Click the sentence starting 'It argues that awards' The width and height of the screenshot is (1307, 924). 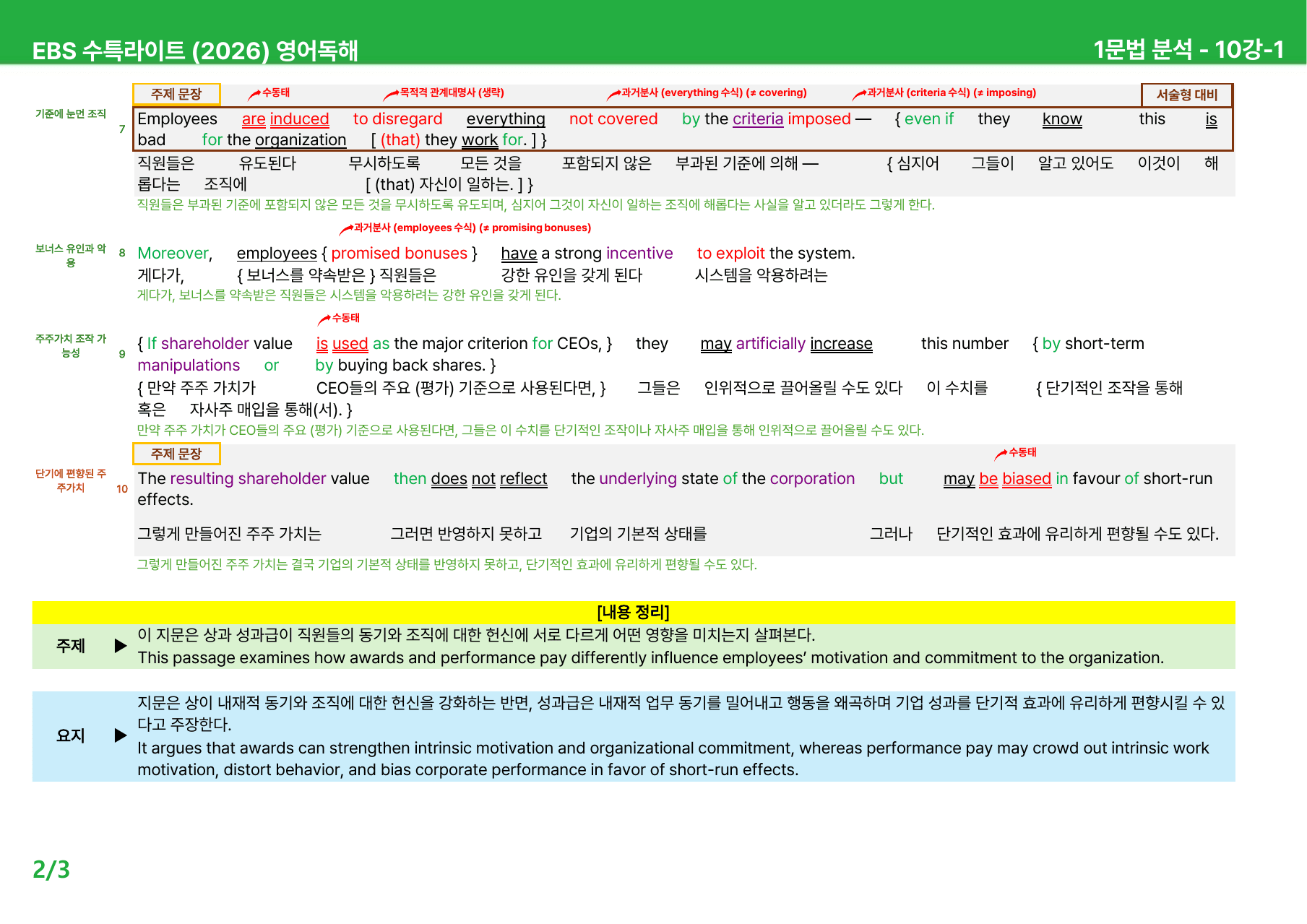click(673, 759)
